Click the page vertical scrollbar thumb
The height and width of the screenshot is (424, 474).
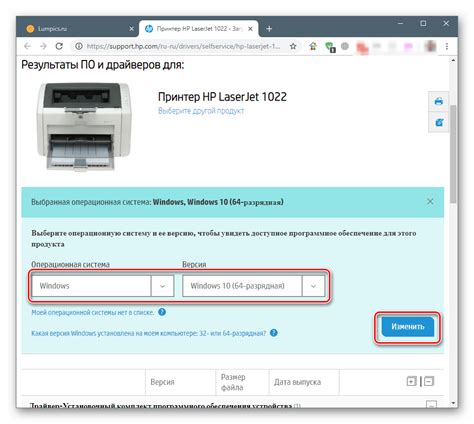pos(453,154)
